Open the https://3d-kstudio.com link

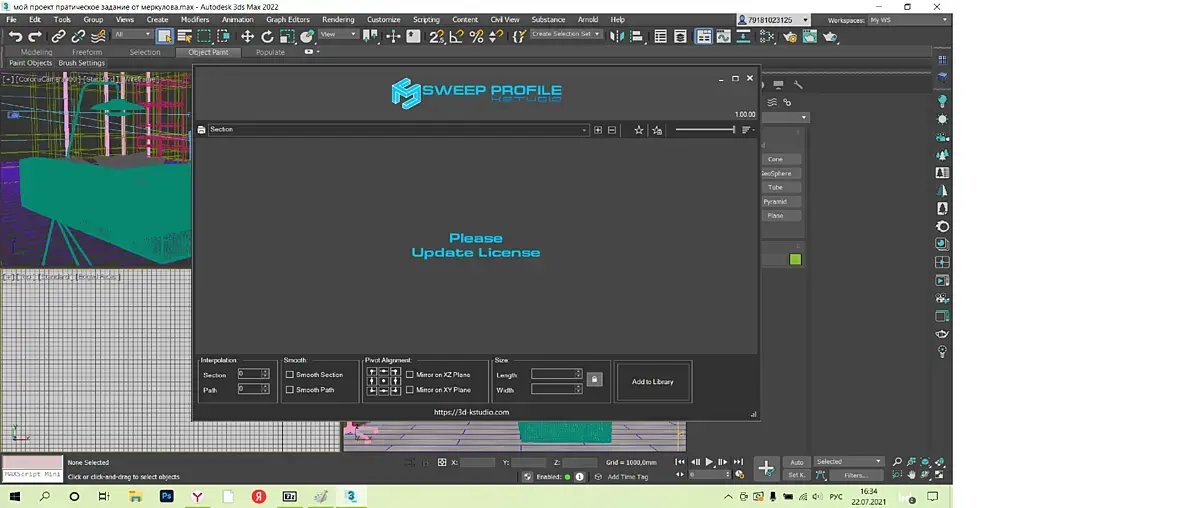pos(472,412)
